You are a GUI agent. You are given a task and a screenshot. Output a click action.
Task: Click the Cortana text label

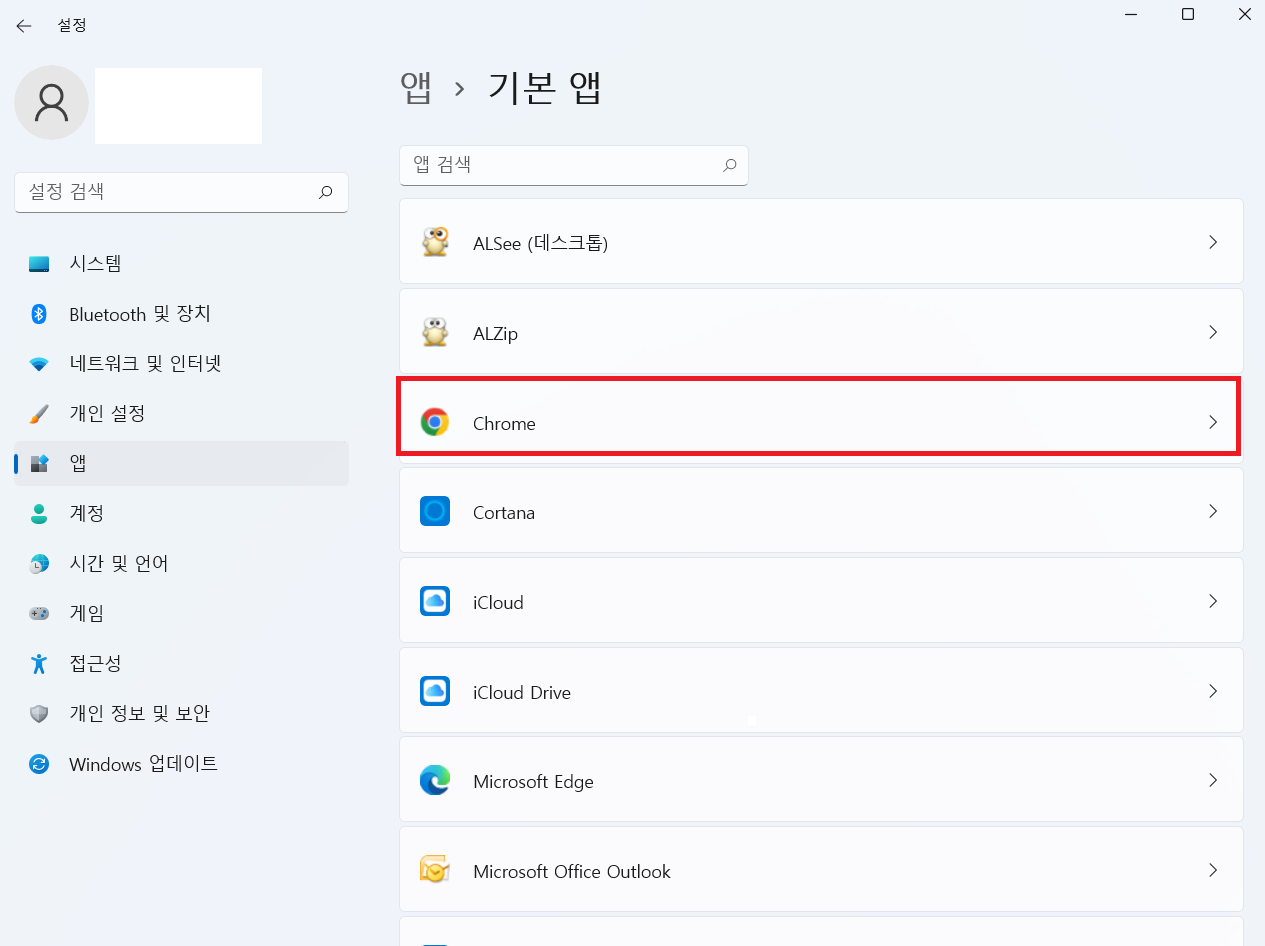point(504,512)
